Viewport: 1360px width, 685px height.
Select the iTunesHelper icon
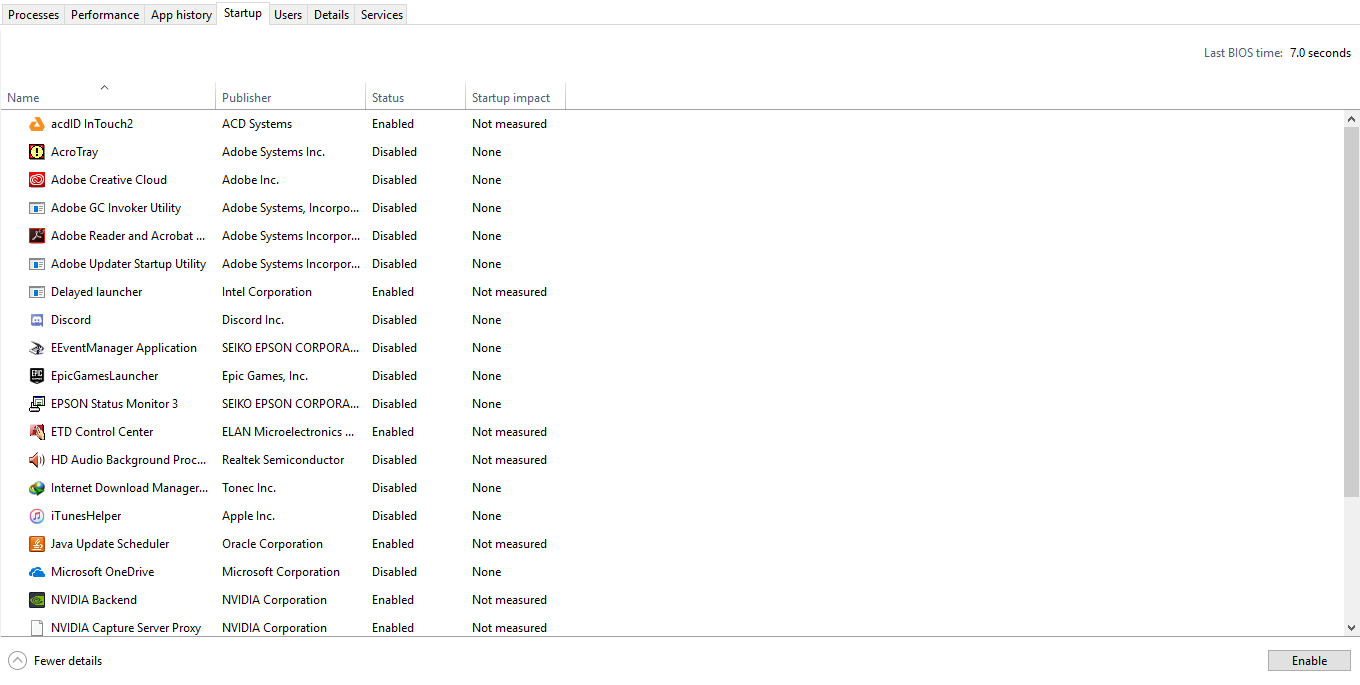[37, 516]
